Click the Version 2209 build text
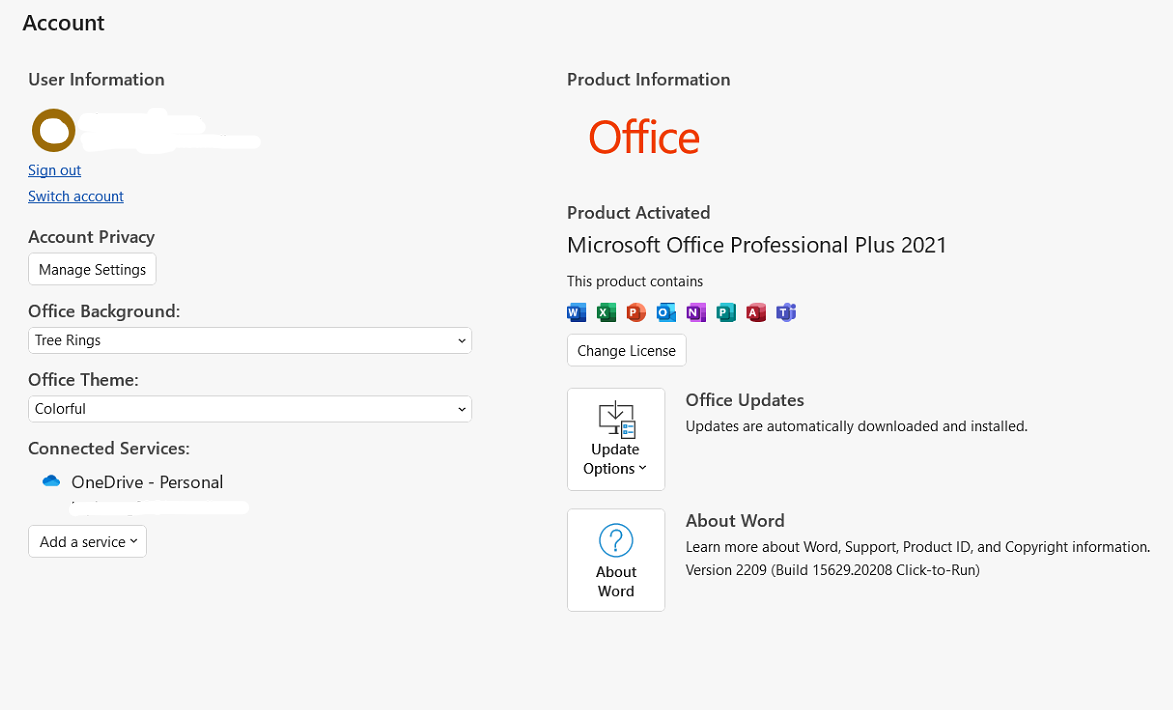The height and width of the screenshot is (710, 1173). click(x=833, y=570)
